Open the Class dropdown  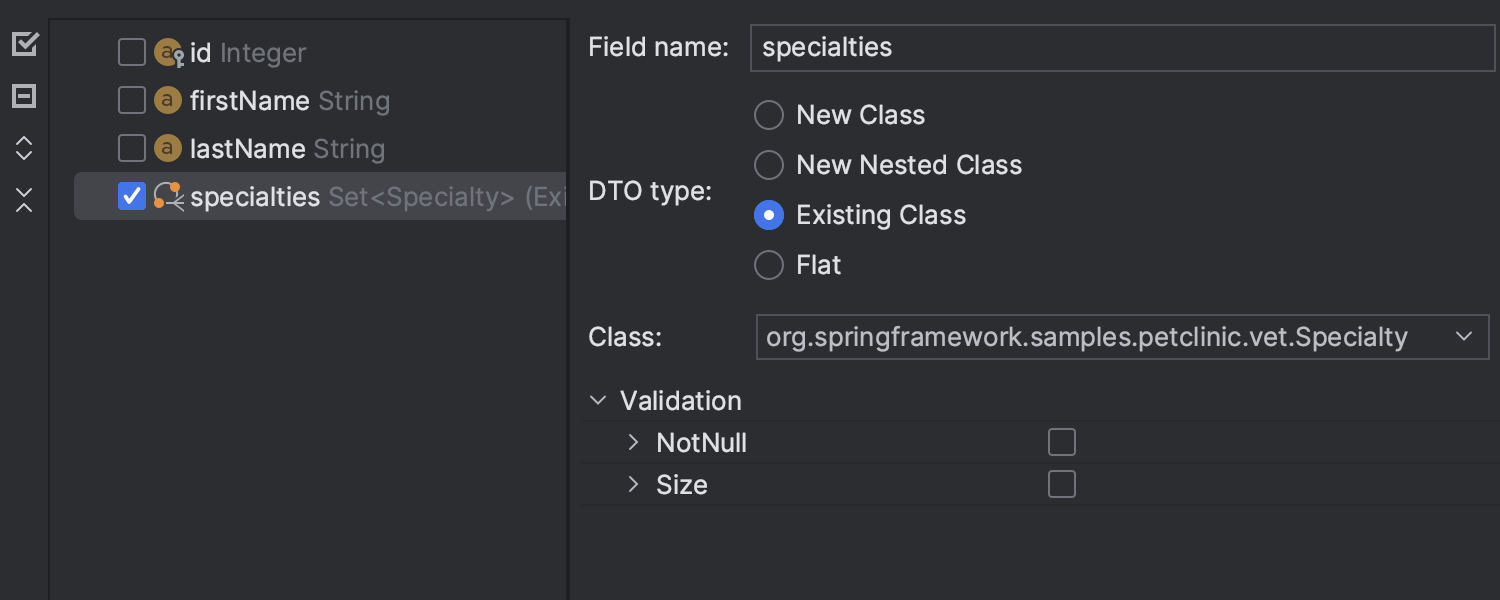[1122, 337]
